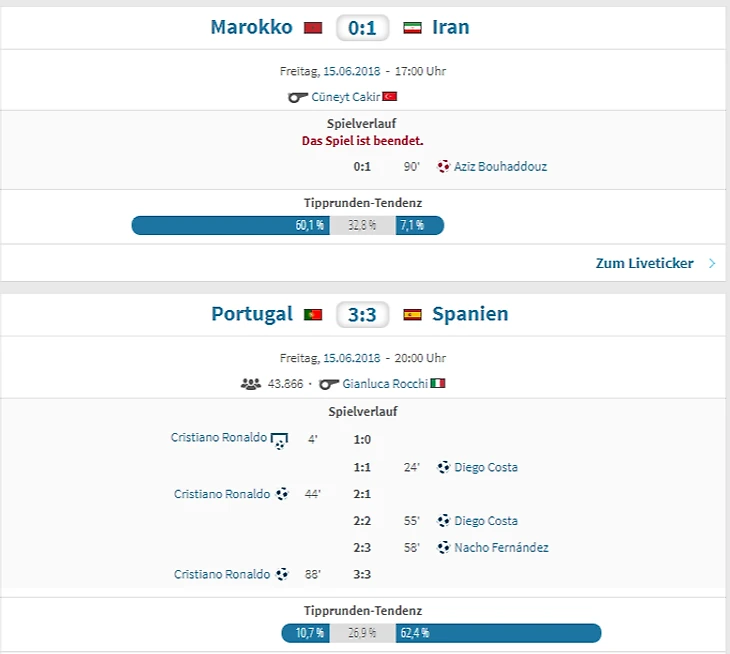Open the Zum Liveticker link
The width and height of the screenshot is (730, 654).
pyautogui.click(x=644, y=264)
